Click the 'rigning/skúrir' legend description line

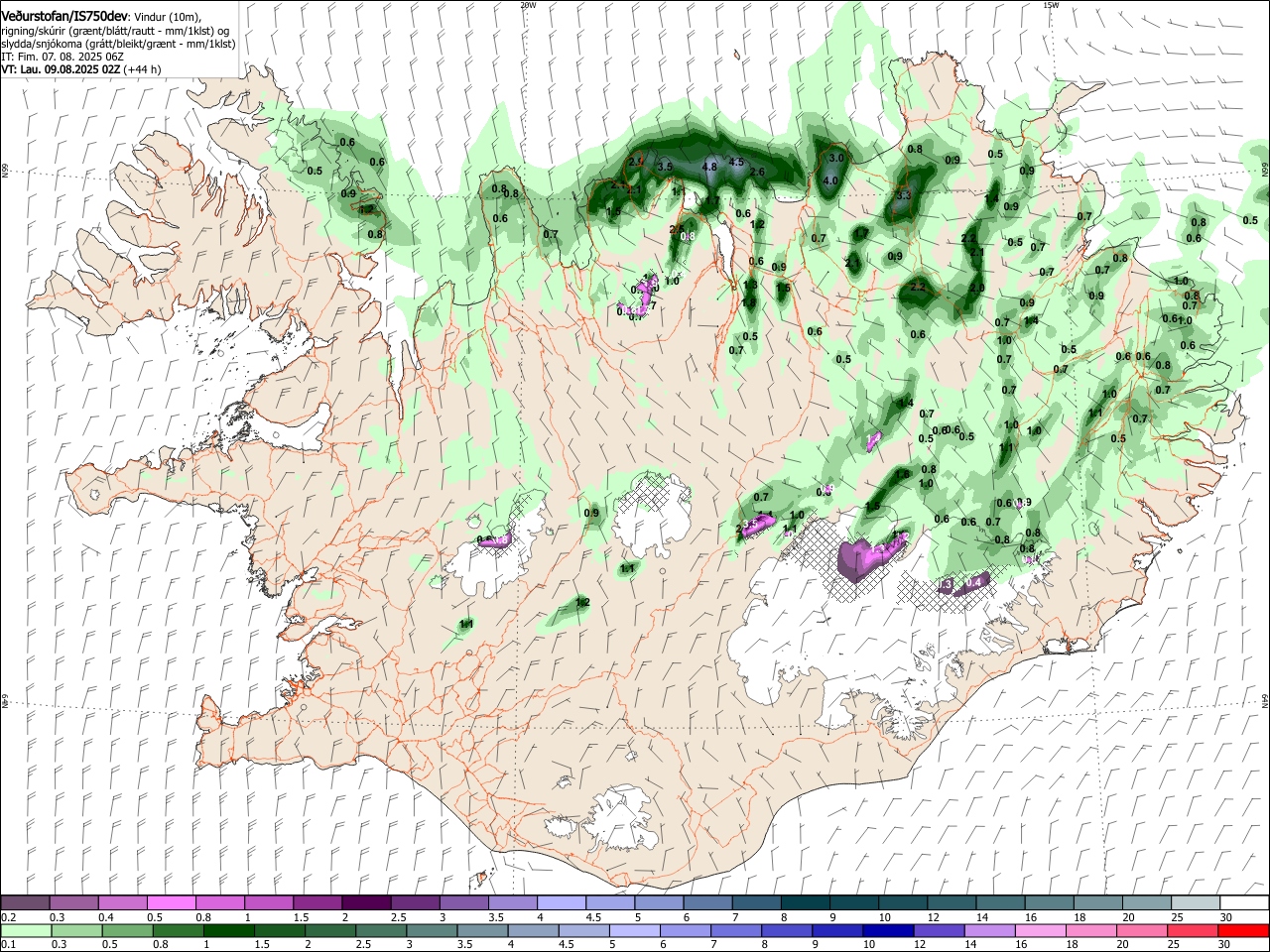115,31
